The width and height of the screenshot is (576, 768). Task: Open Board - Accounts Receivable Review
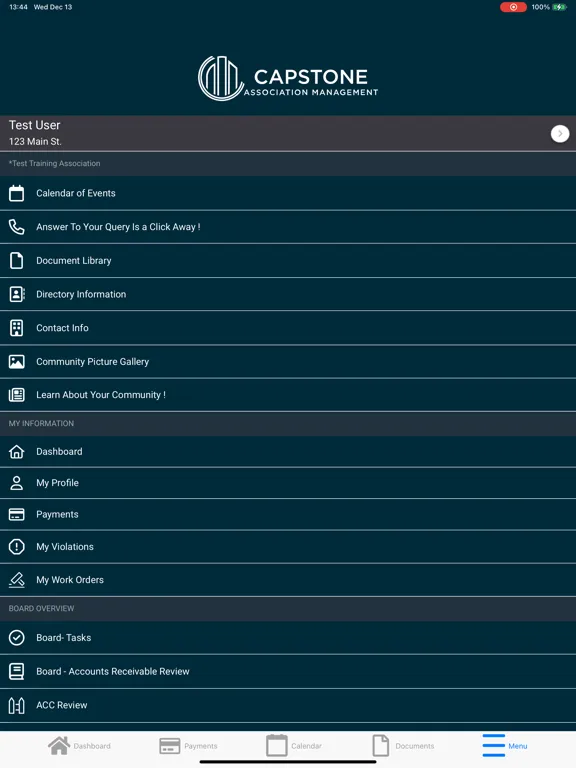click(288, 672)
